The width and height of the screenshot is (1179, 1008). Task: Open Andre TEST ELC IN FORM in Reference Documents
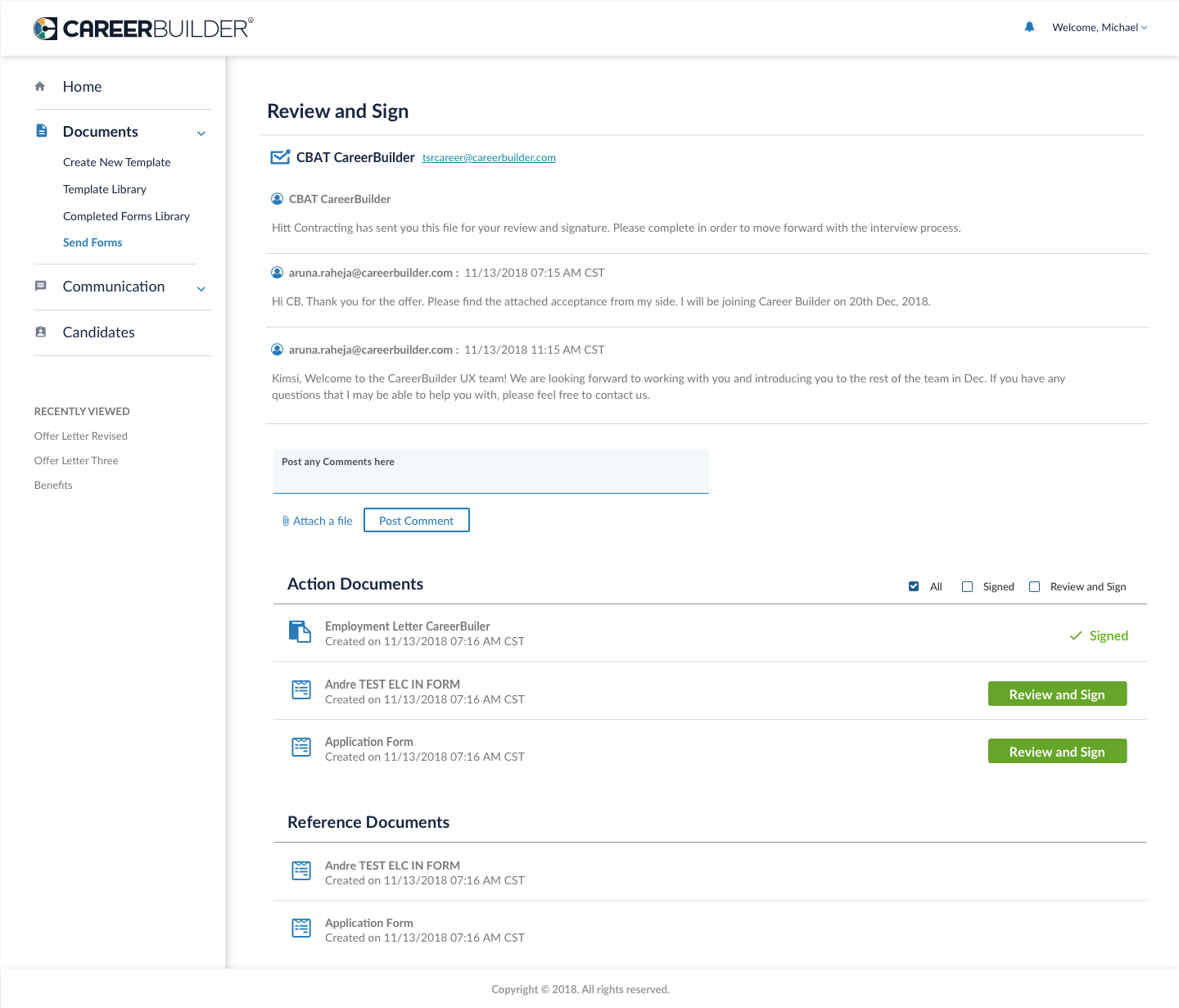click(392, 866)
